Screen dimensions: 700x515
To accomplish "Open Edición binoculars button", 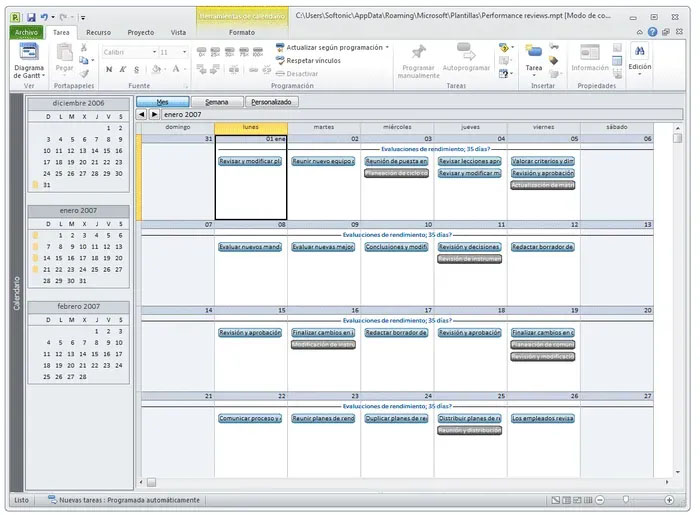I will [640, 58].
